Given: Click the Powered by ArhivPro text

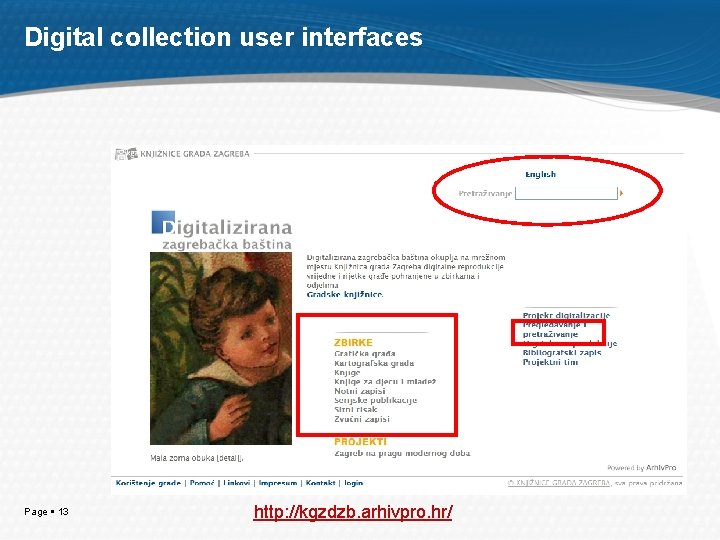Looking at the screenshot, I should 642,468.
